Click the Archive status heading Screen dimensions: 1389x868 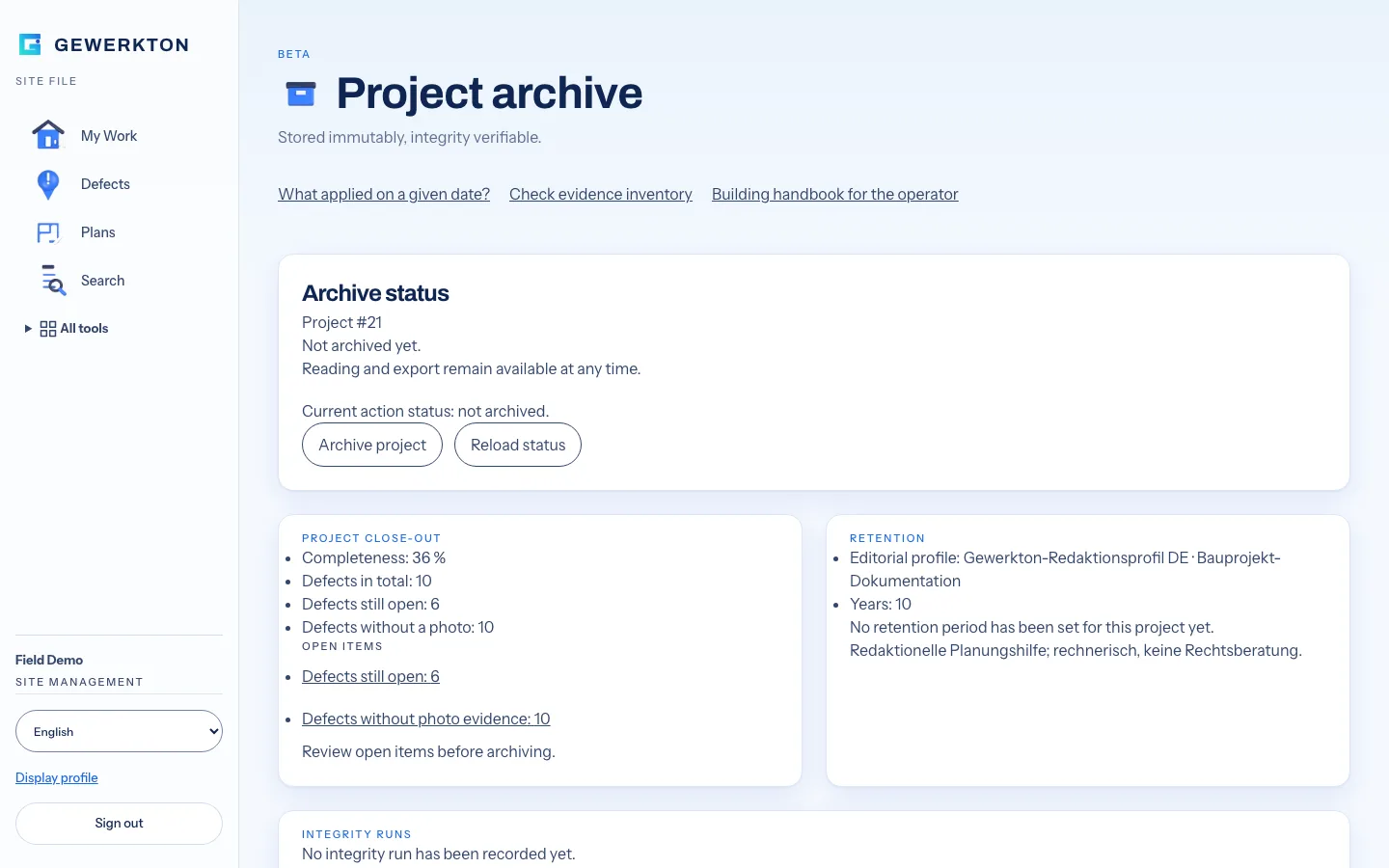coord(375,293)
